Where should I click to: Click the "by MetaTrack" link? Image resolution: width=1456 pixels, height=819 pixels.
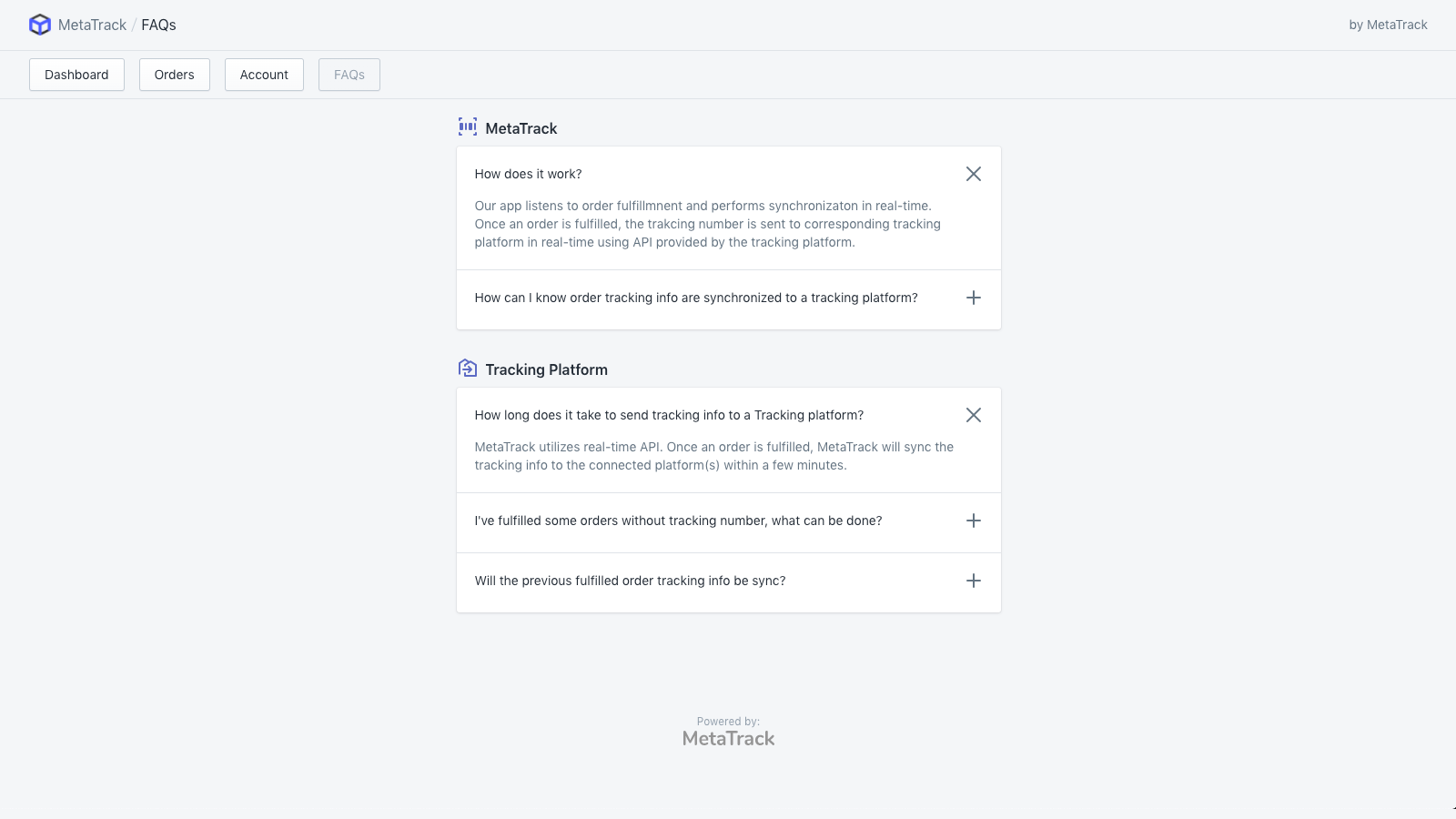(1388, 25)
